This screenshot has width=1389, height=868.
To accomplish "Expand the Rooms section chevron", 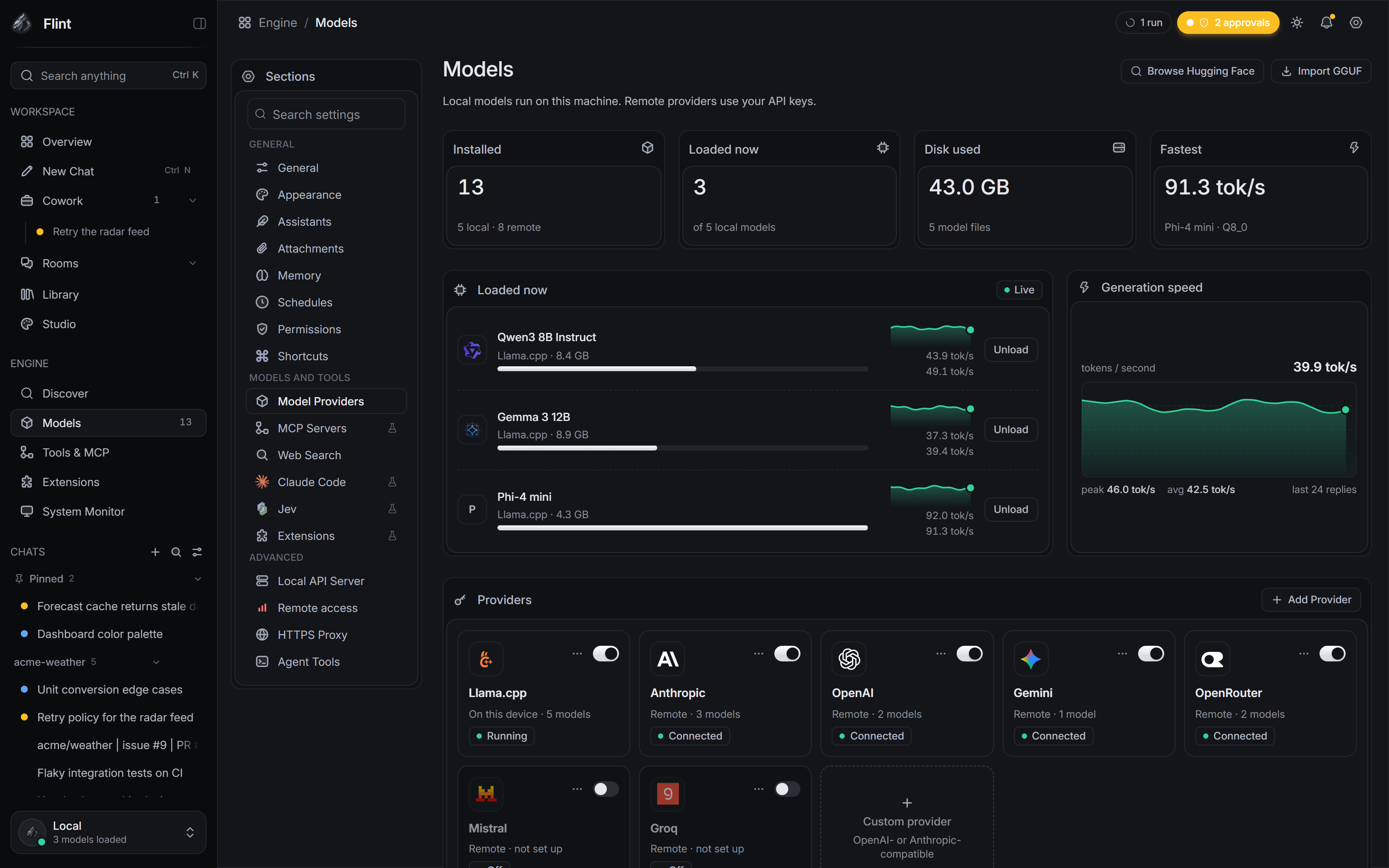I will (193, 263).
